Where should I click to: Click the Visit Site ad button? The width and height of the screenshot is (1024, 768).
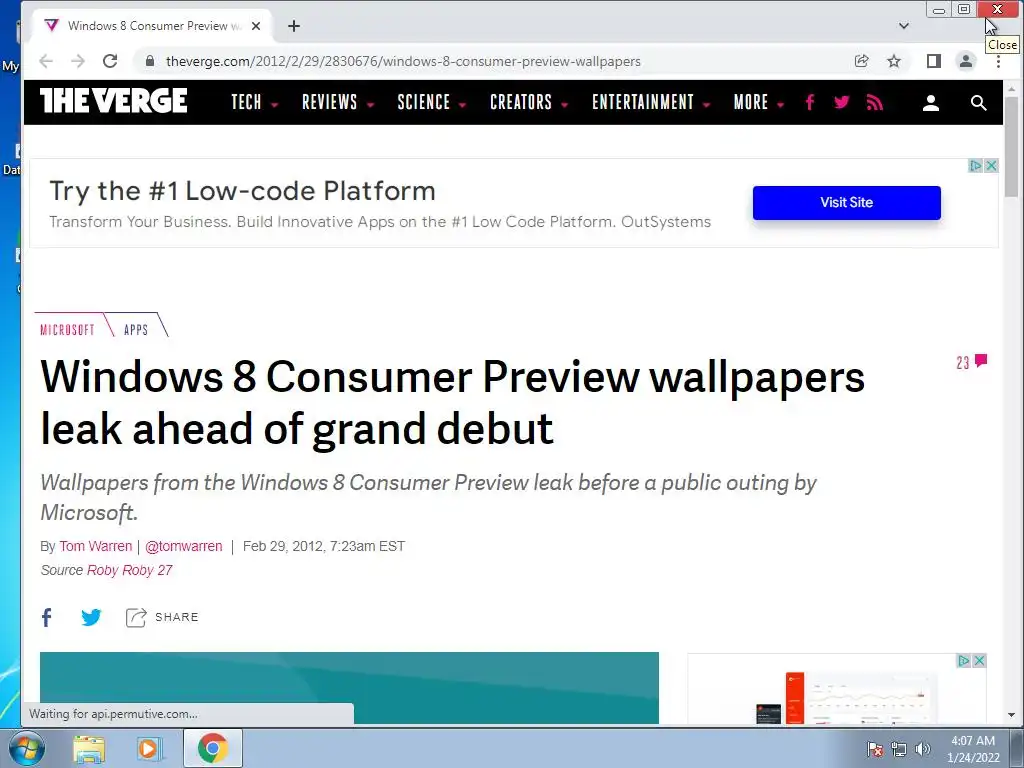(846, 202)
